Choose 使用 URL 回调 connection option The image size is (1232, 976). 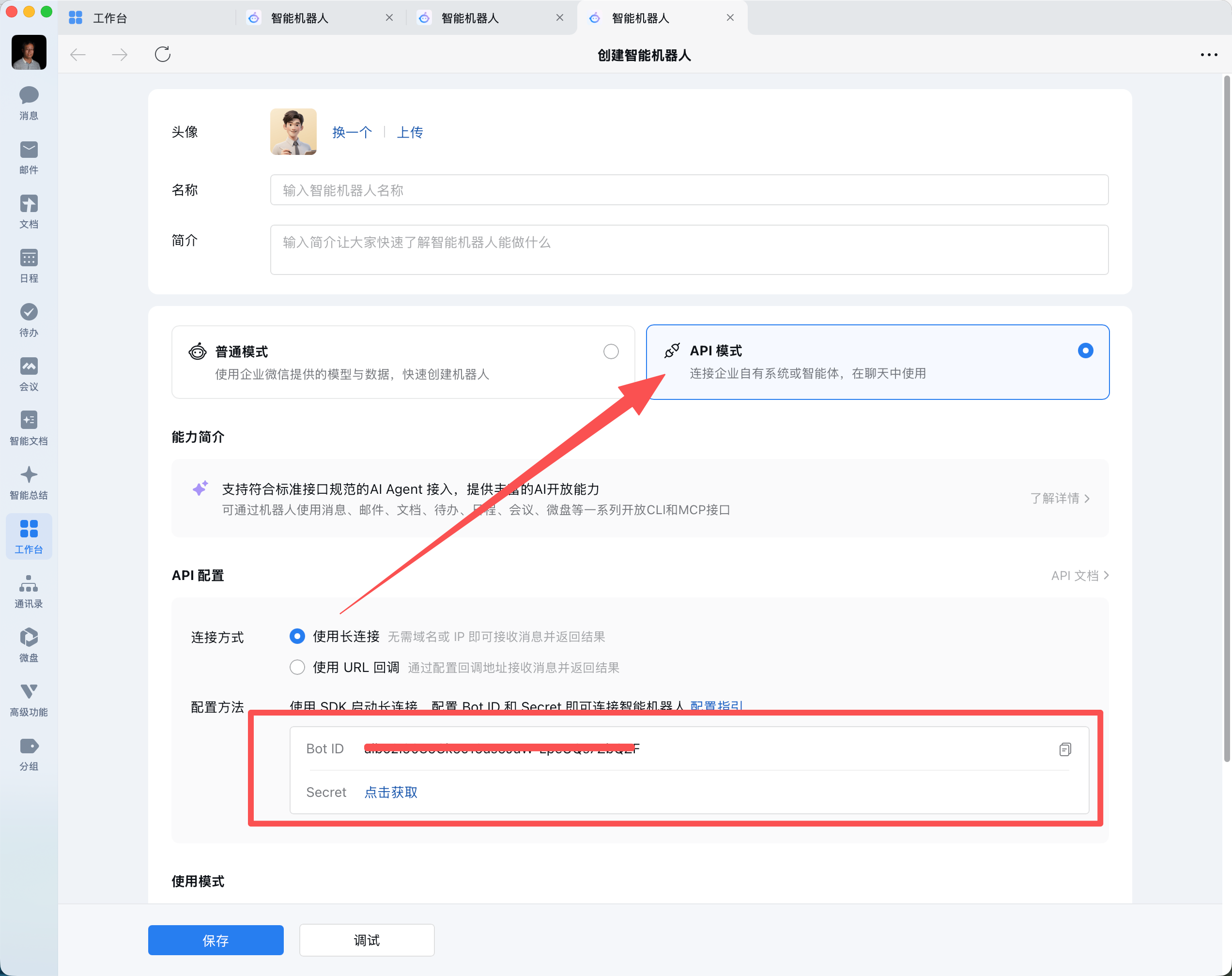[x=297, y=667]
